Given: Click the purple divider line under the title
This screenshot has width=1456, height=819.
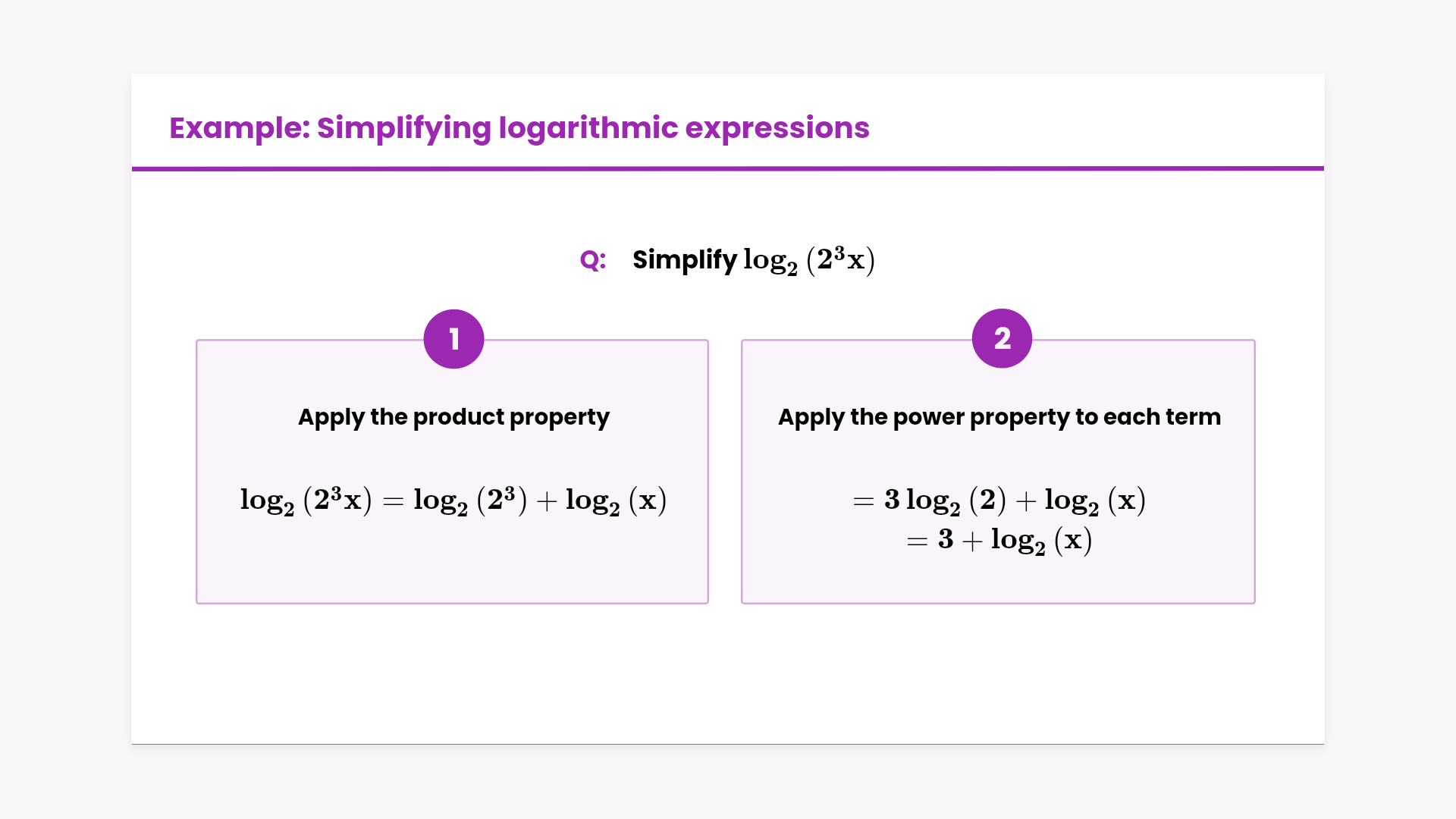Looking at the screenshot, I should click(728, 168).
